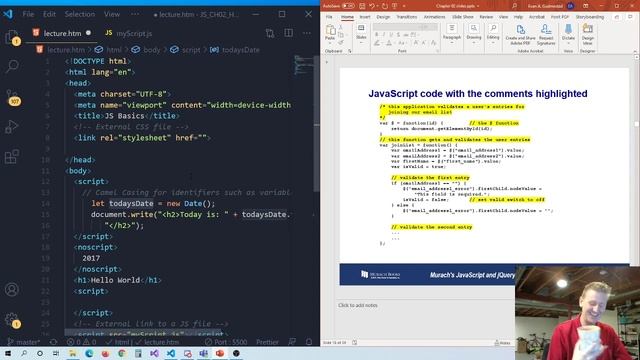Click Create and Share Adobe PDF

tap(520, 35)
